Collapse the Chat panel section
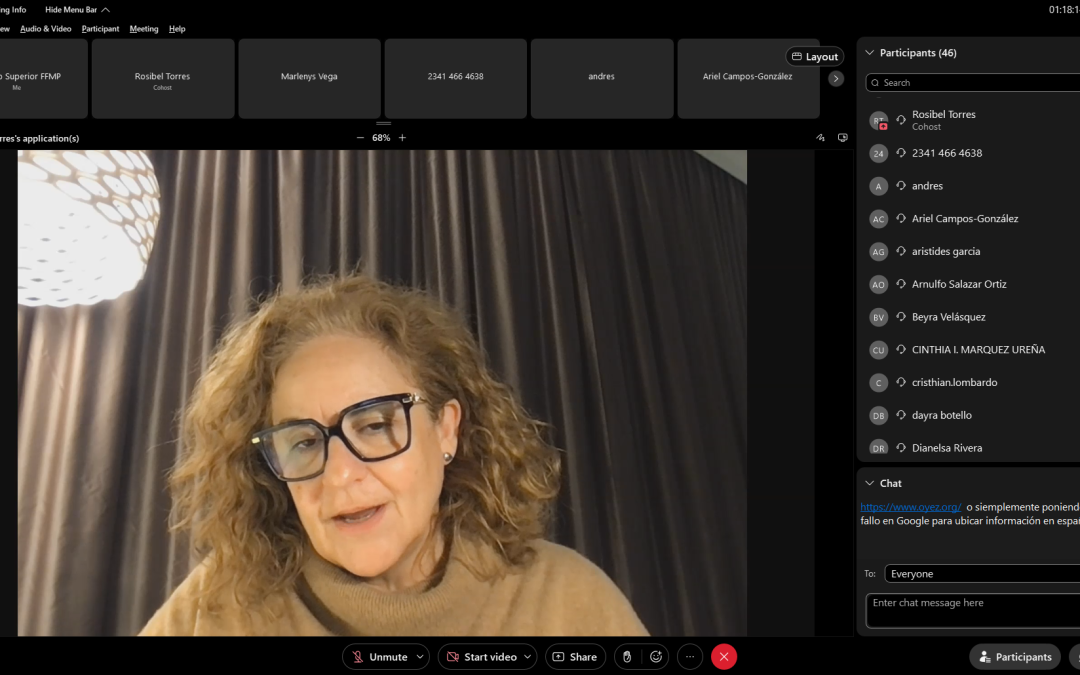Image resolution: width=1080 pixels, height=675 pixels. tap(869, 483)
